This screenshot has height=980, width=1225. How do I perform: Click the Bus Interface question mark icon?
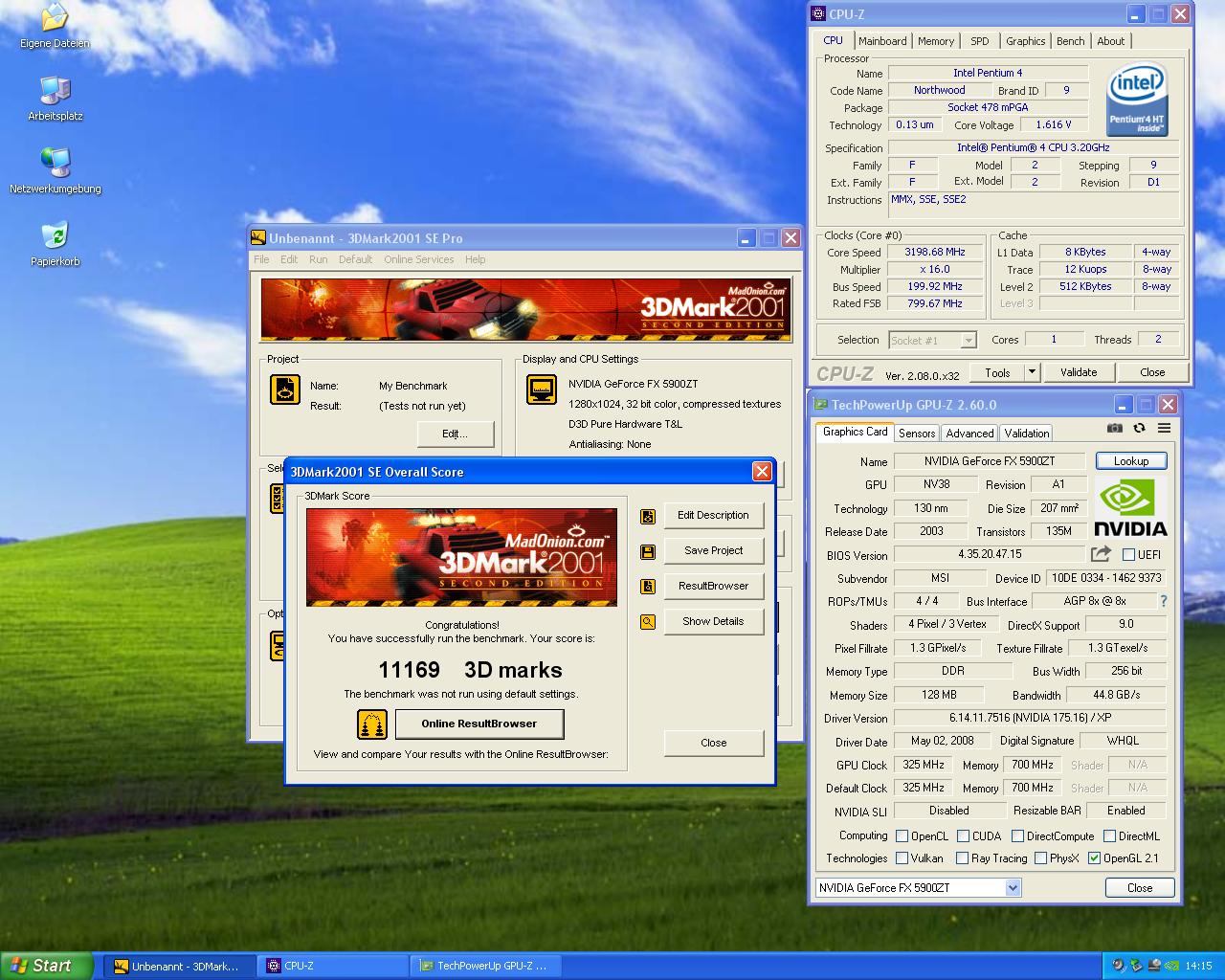[x=1163, y=601]
